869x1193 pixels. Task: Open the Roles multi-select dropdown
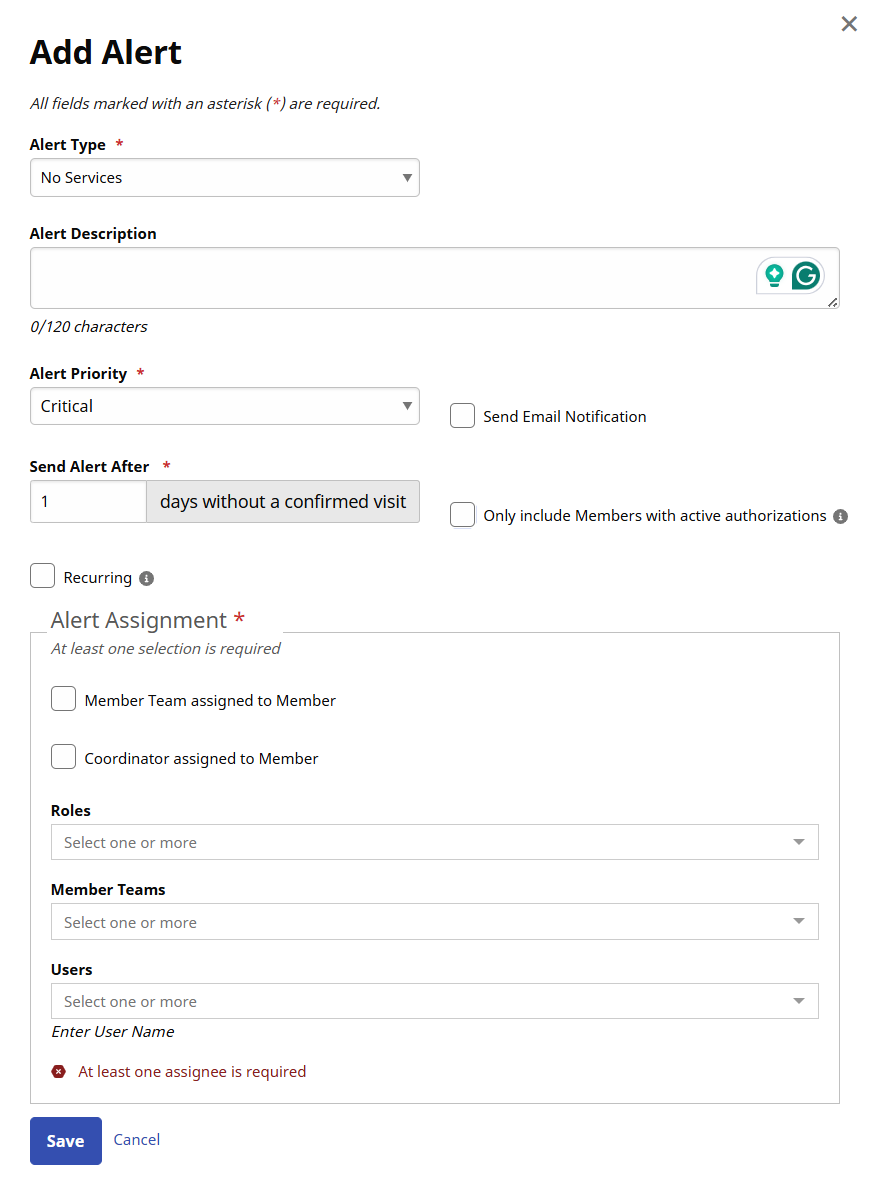click(434, 842)
